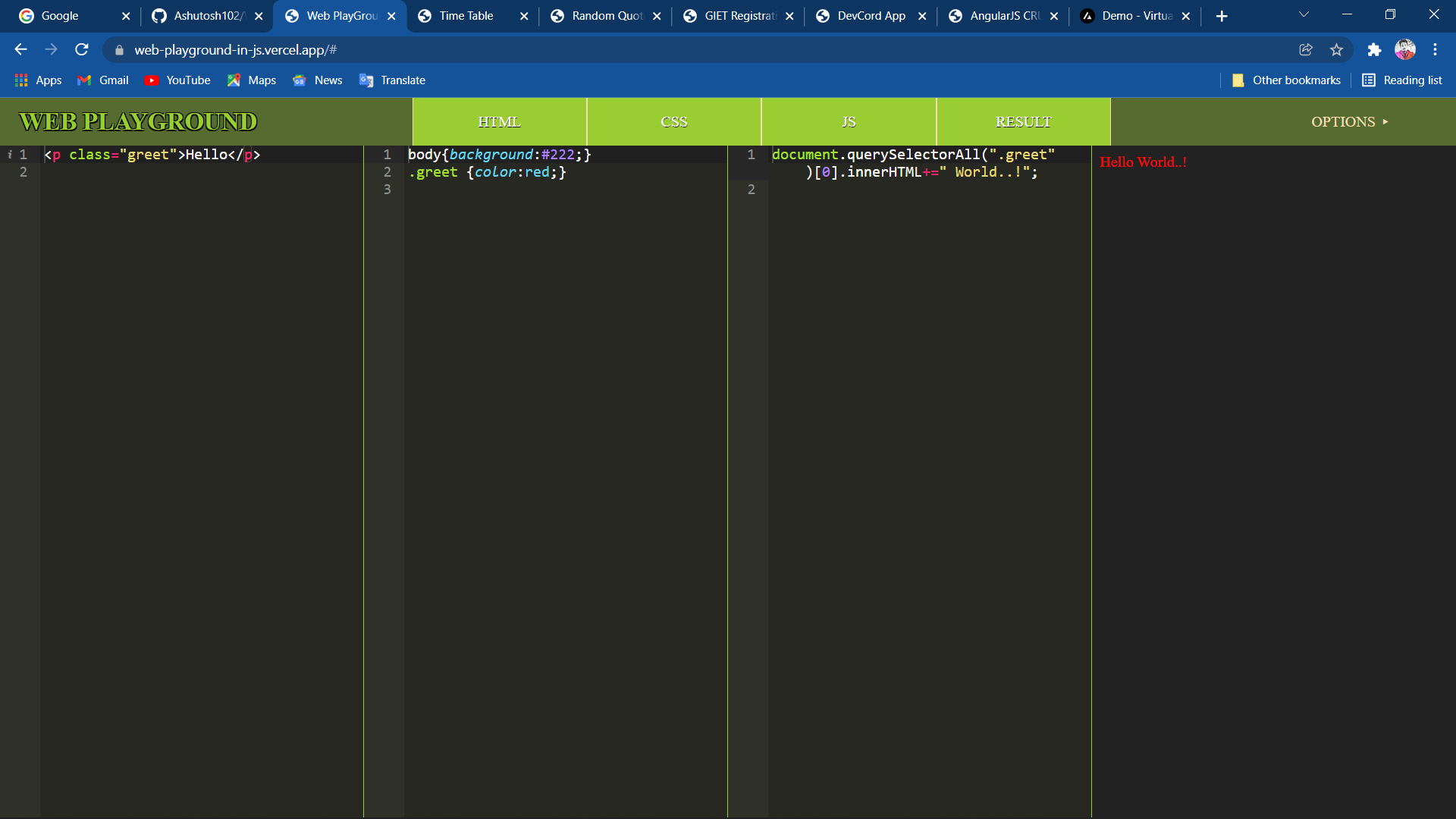Open the tab search chevron dropdown
The width and height of the screenshot is (1456, 819).
point(1304,14)
